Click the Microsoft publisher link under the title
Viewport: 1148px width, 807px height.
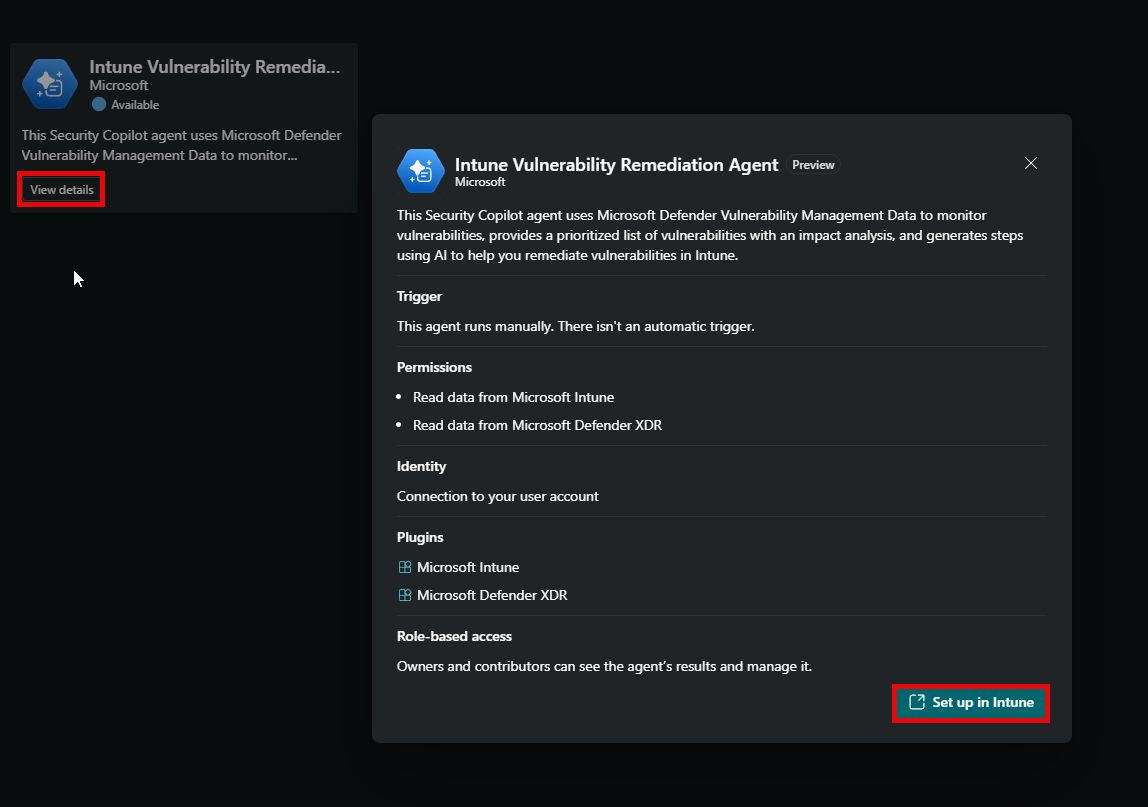pos(481,182)
